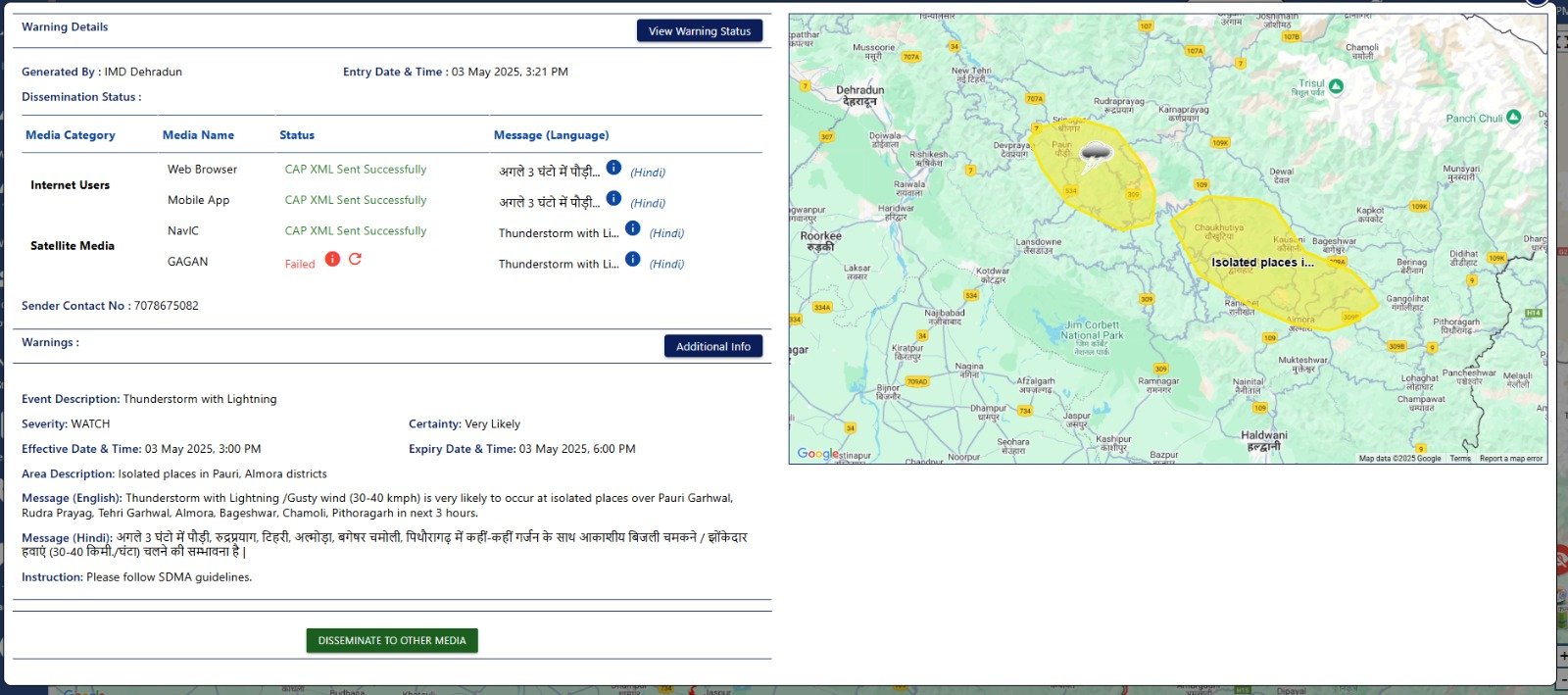
Task: Click the Media Category column header
Action: coord(71,135)
